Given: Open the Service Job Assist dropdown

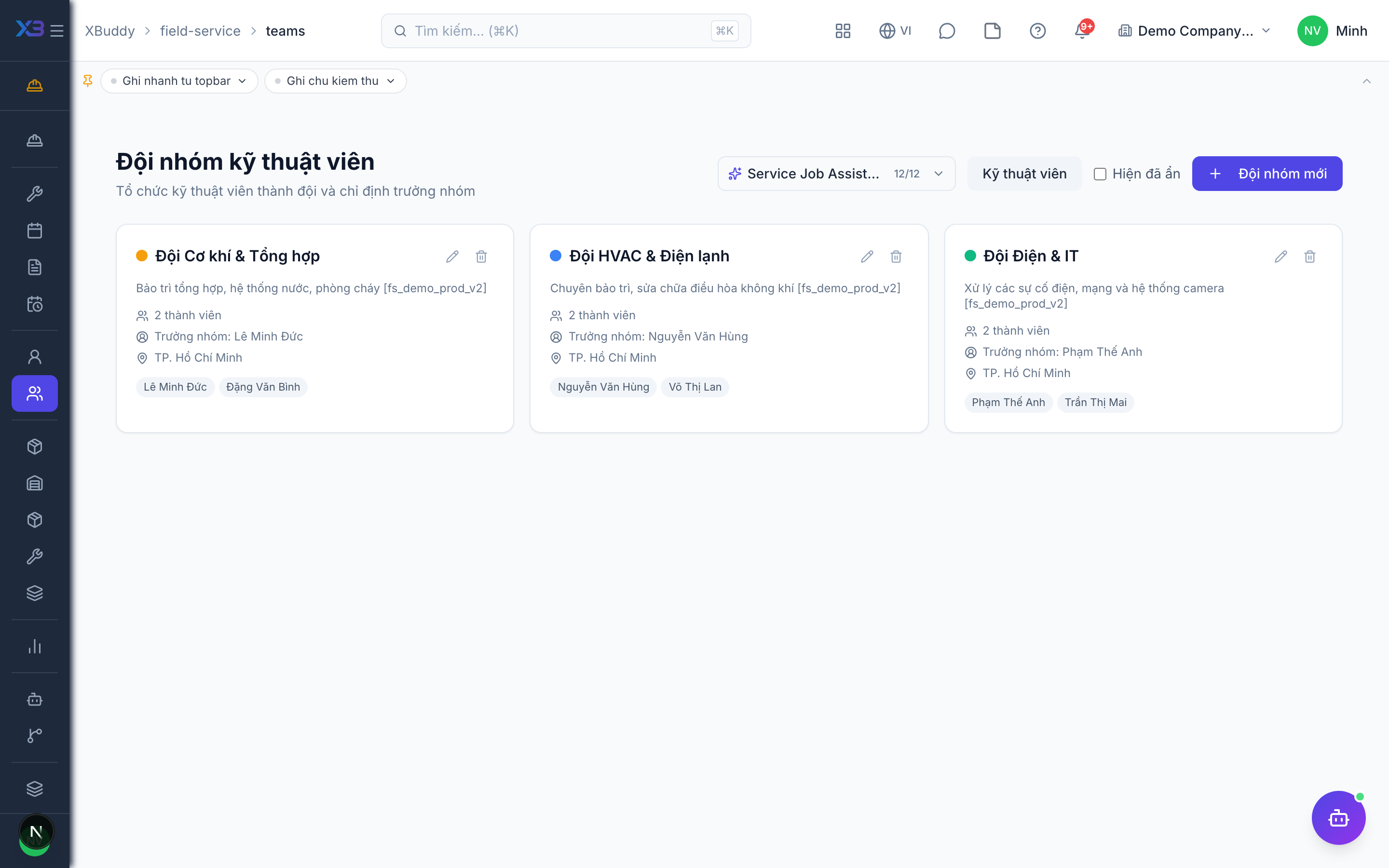Looking at the screenshot, I should pos(836,174).
